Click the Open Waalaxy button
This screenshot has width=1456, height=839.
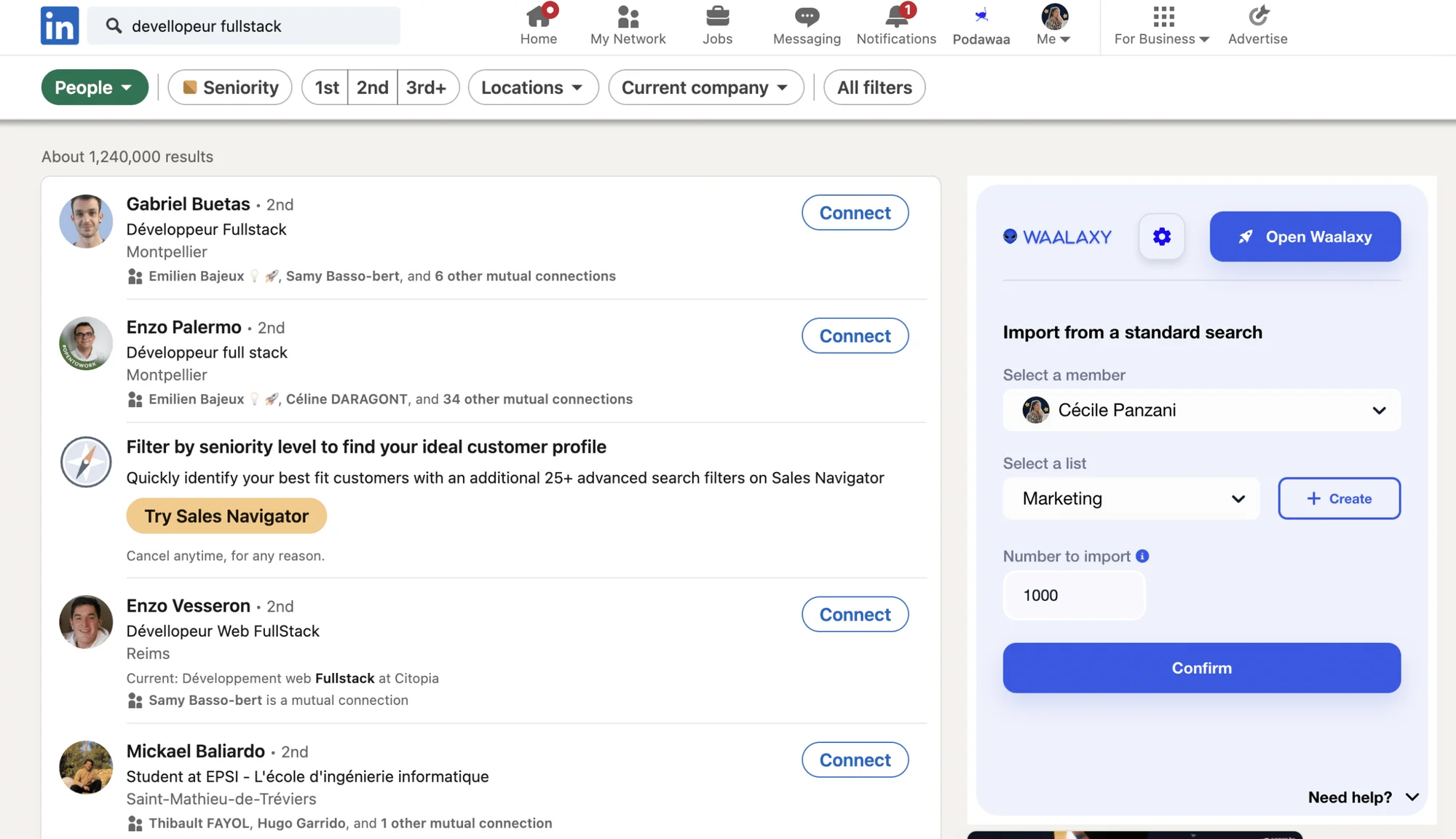(1305, 237)
